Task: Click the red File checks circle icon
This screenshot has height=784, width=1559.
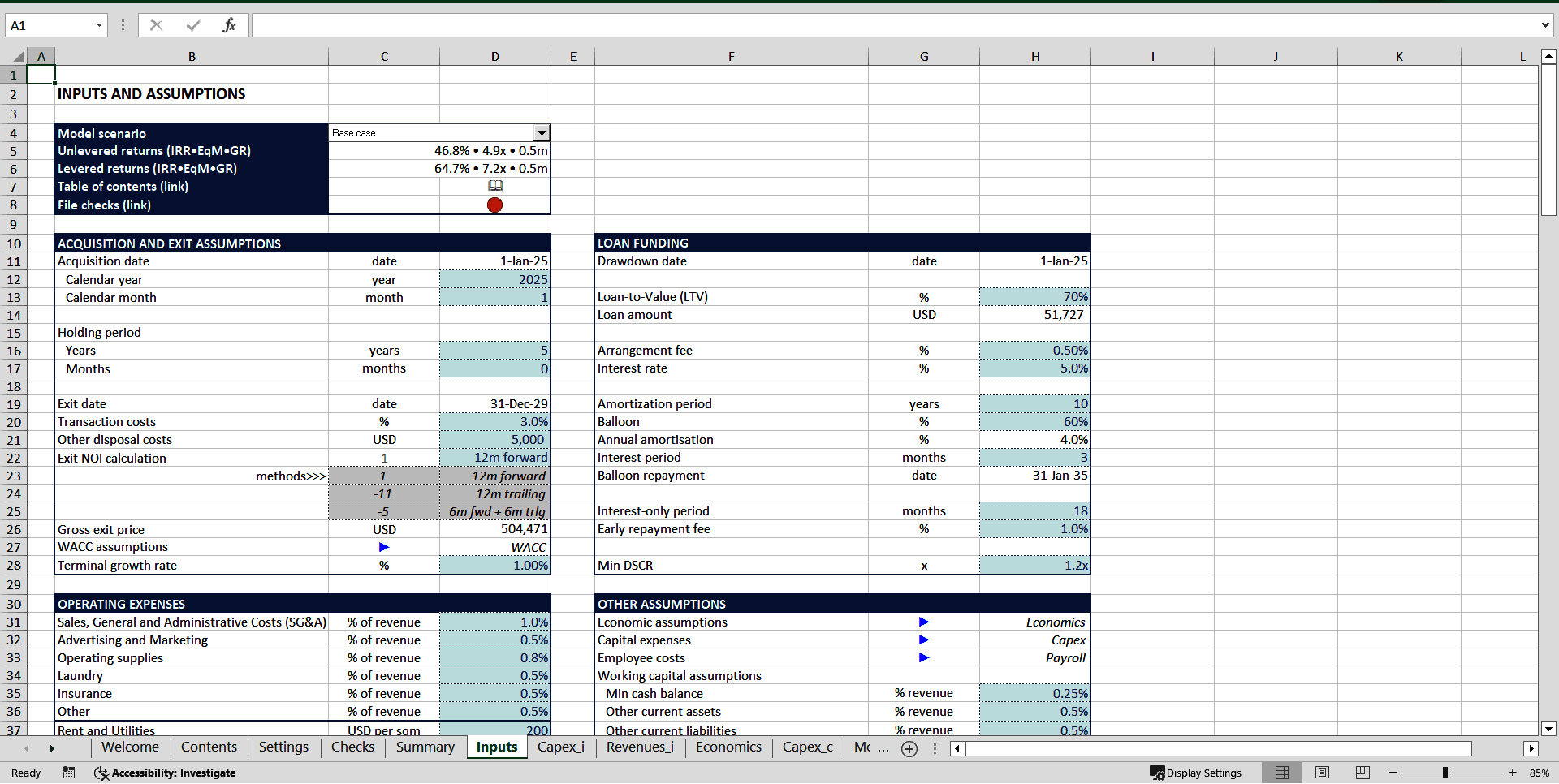Action: point(494,205)
